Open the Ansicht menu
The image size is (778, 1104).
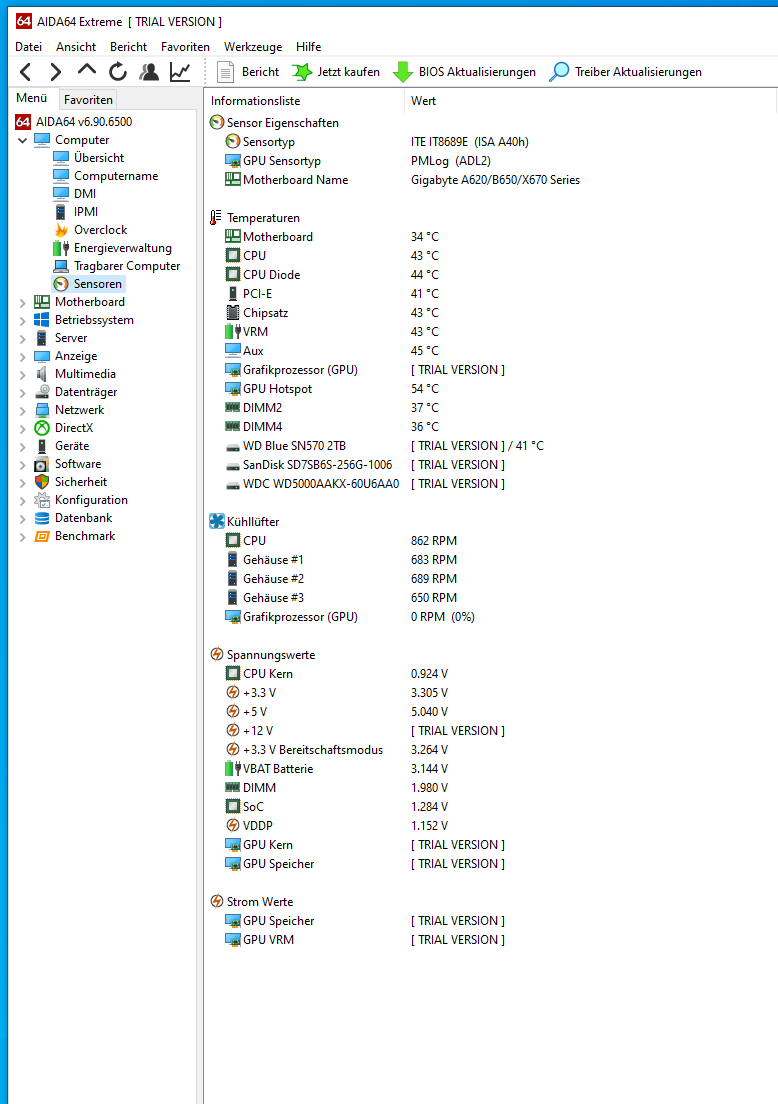coord(76,46)
